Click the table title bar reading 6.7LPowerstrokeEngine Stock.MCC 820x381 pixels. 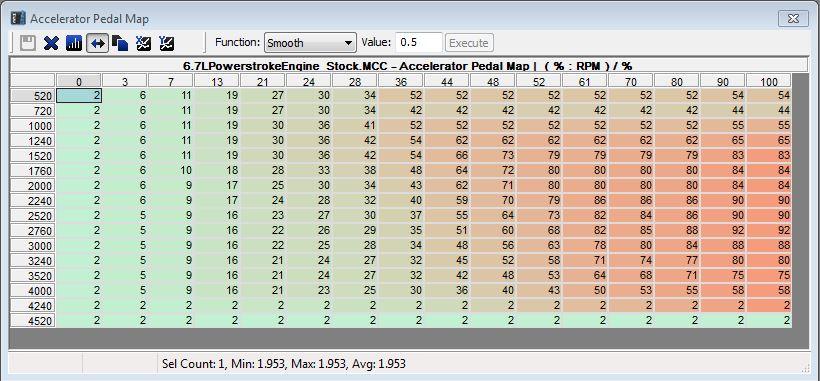[x=408, y=66]
